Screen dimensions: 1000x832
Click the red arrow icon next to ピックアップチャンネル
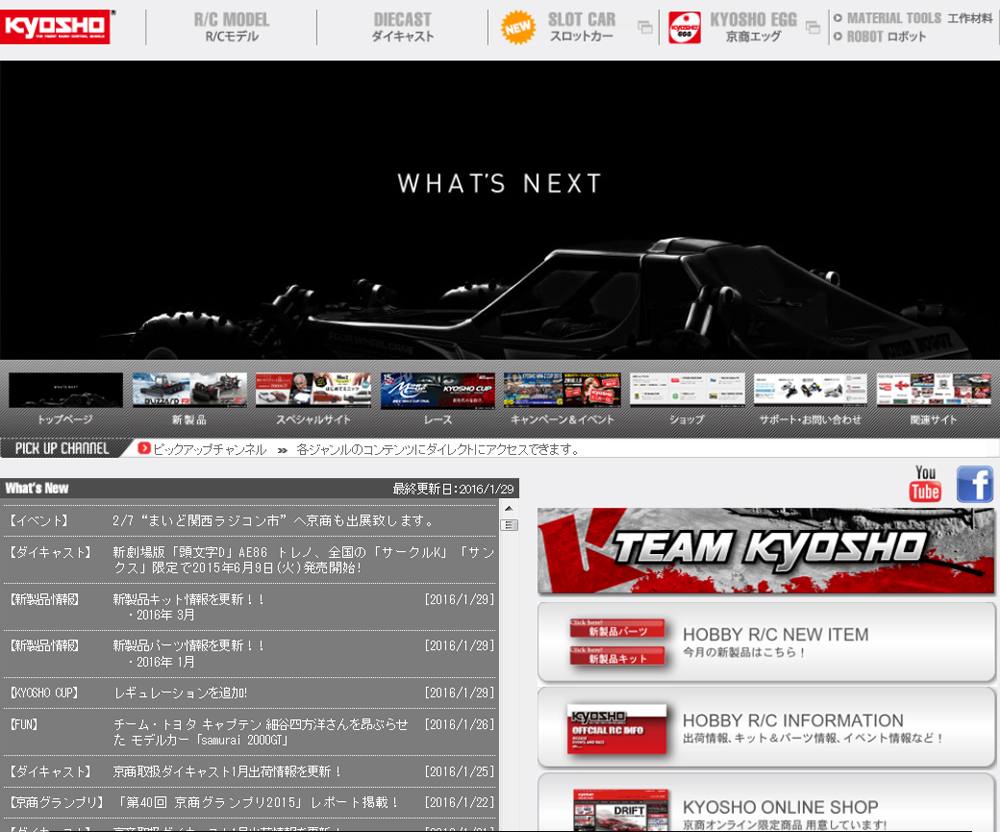[144, 449]
